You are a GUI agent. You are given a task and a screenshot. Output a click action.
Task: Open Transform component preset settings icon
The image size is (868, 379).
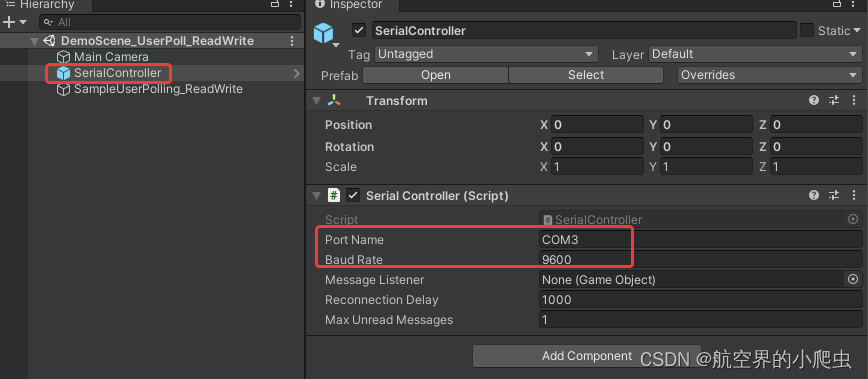pyautogui.click(x=834, y=100)
